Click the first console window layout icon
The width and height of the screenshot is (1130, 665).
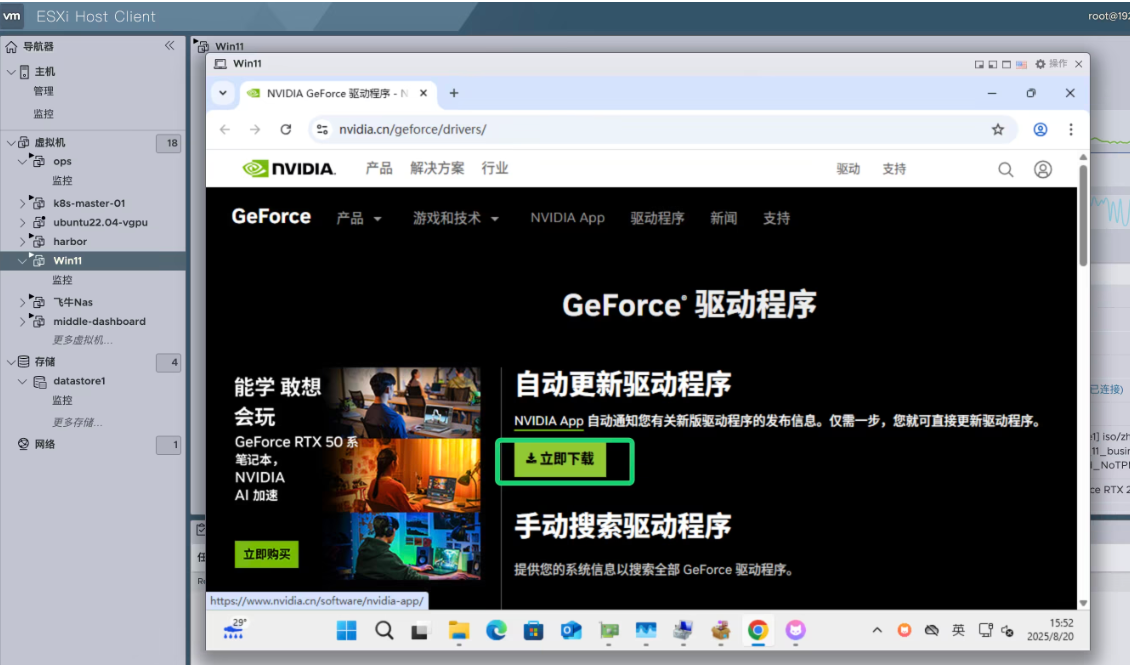(979, 65)
